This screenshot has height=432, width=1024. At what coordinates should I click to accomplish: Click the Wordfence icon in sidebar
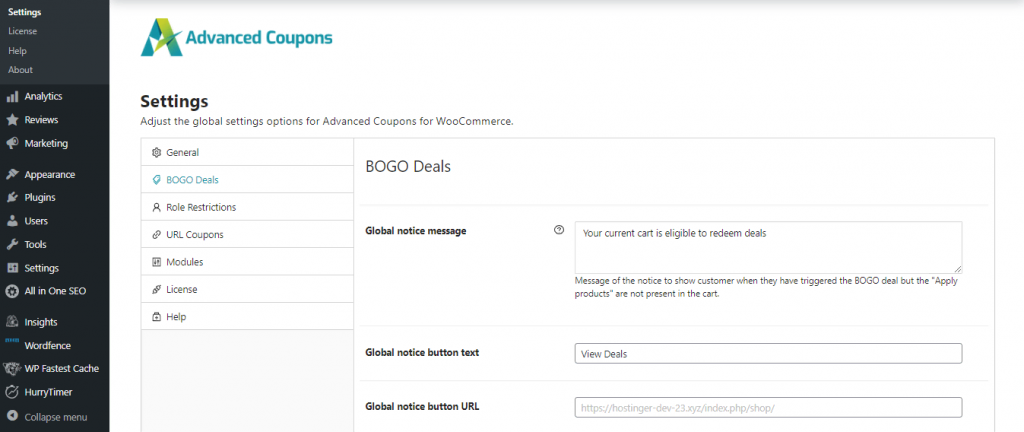pyautogui.click(x=12, y=345)
